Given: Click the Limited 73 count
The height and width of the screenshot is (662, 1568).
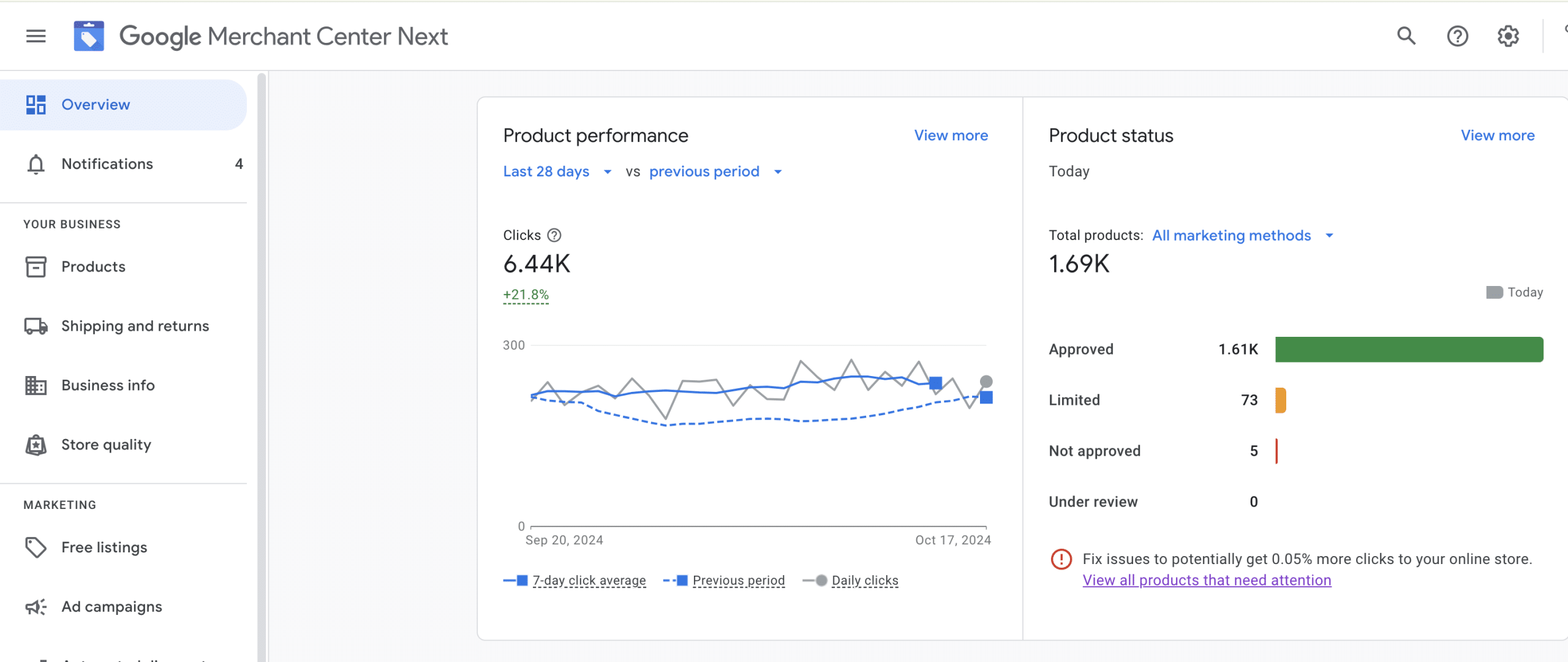Looking at the screenshot, I should coord(1249,401).
